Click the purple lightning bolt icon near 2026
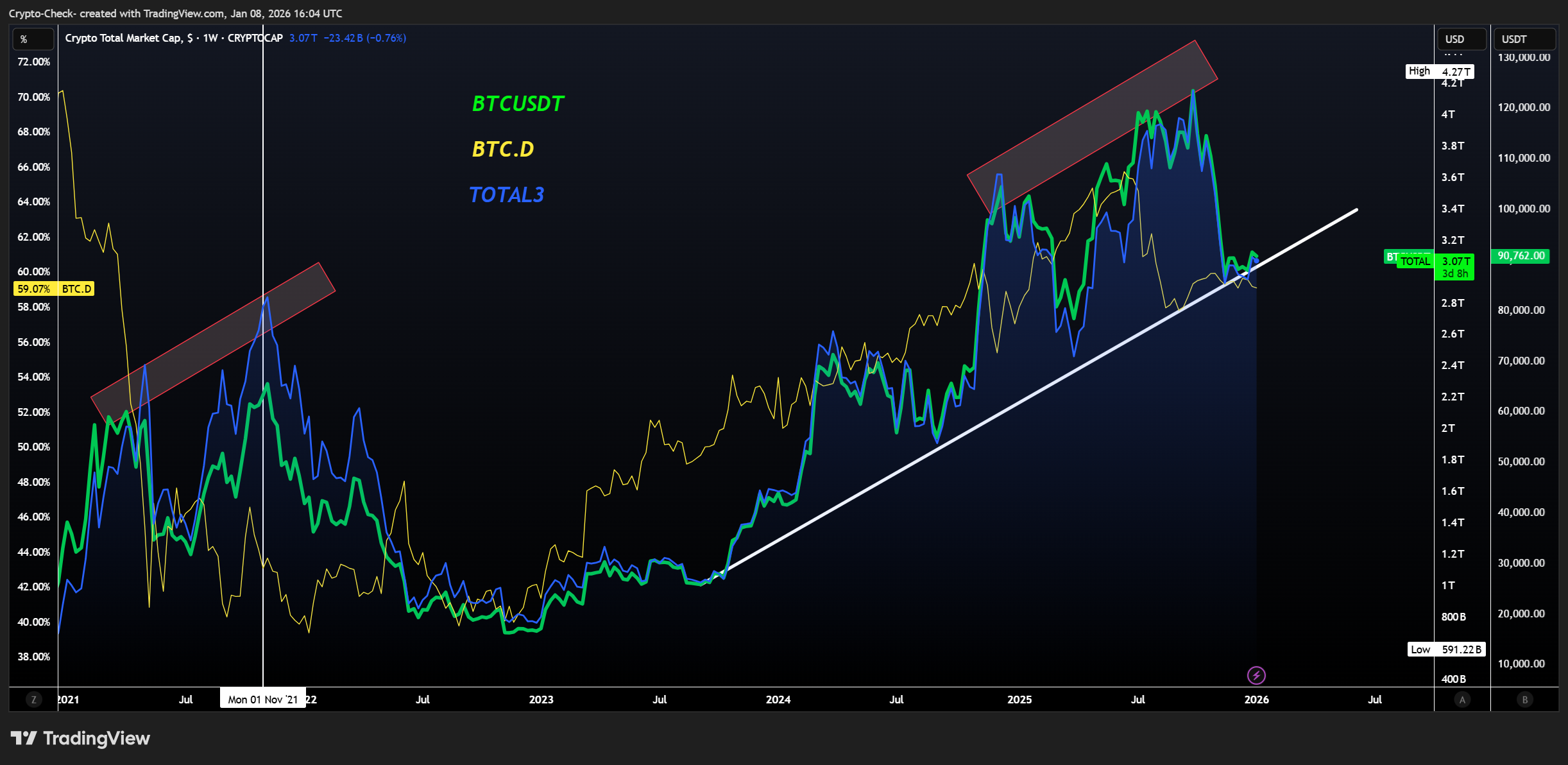Screen dimensions: 1568x765 [1256, 675]
